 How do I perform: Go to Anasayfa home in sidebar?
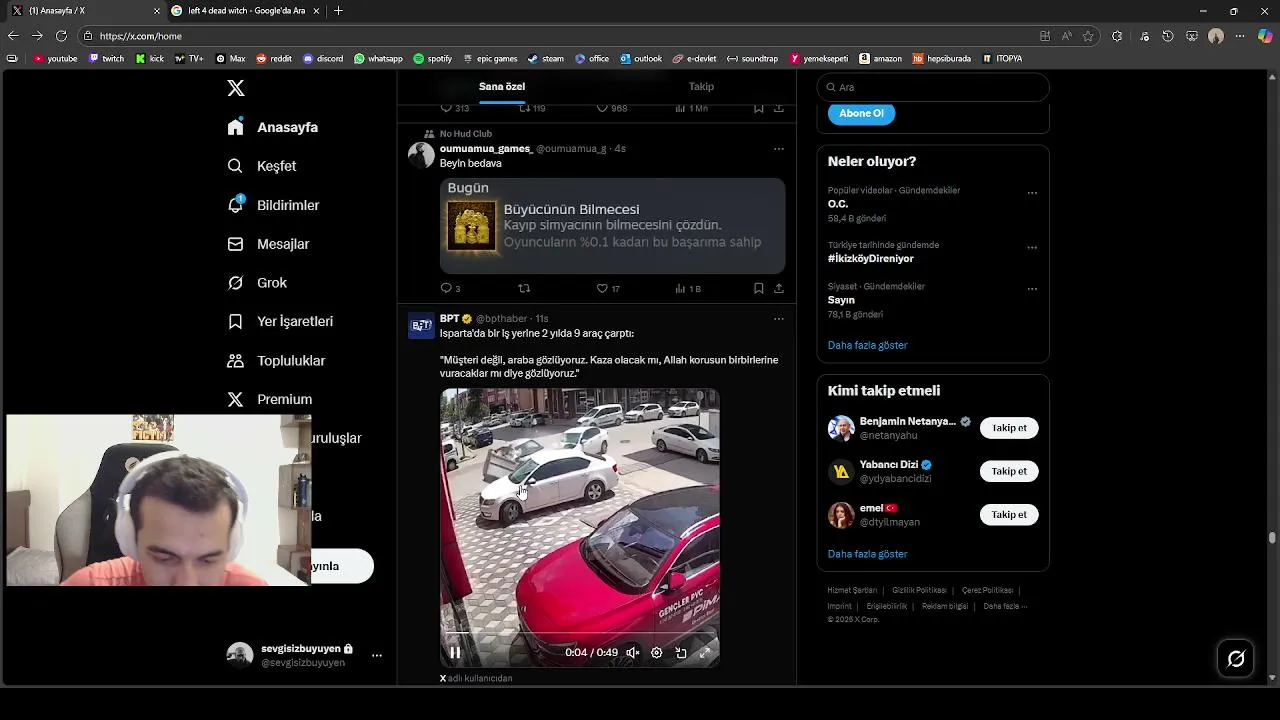click(273, 127)
